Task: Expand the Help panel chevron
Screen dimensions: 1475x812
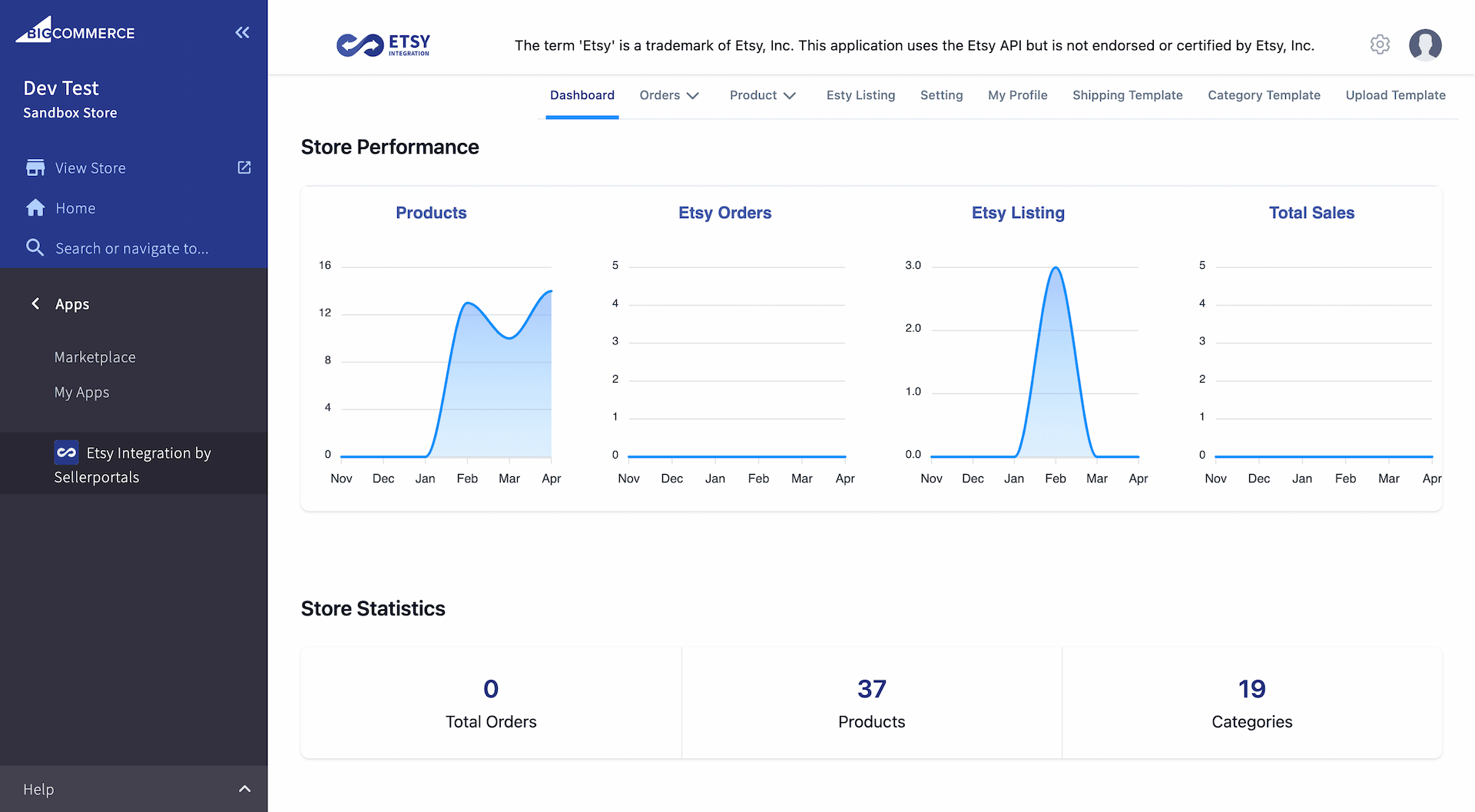Action: coord(244,789)
